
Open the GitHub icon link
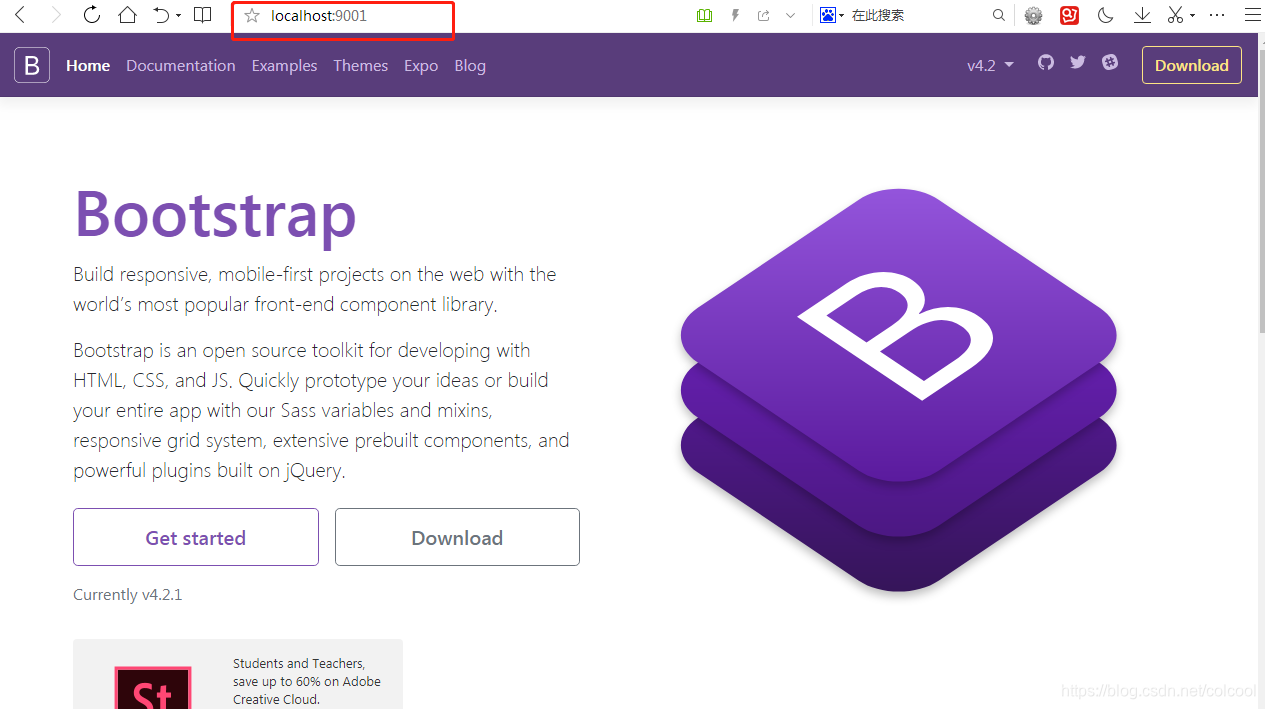point(1046,62)
